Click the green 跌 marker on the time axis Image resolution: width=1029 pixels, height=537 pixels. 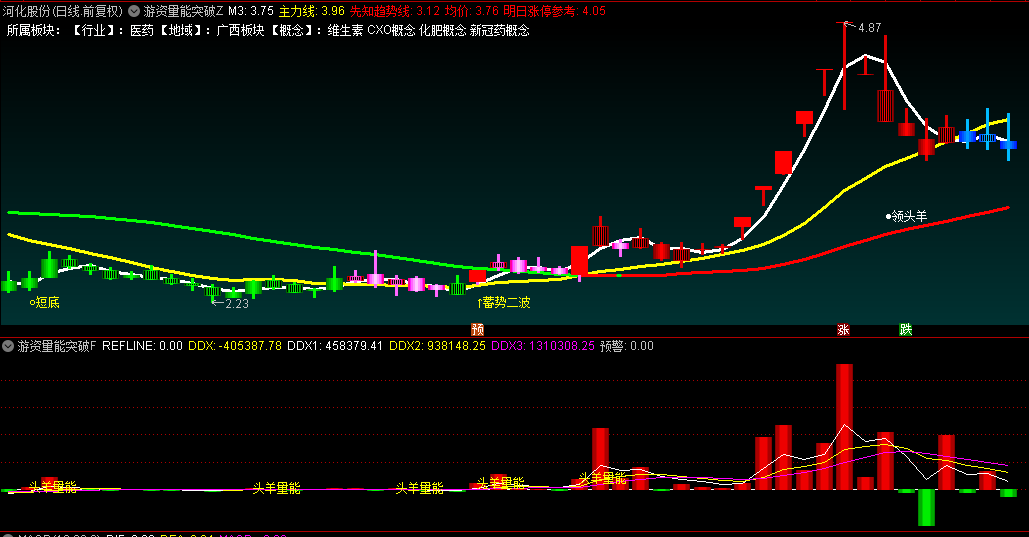906,330
